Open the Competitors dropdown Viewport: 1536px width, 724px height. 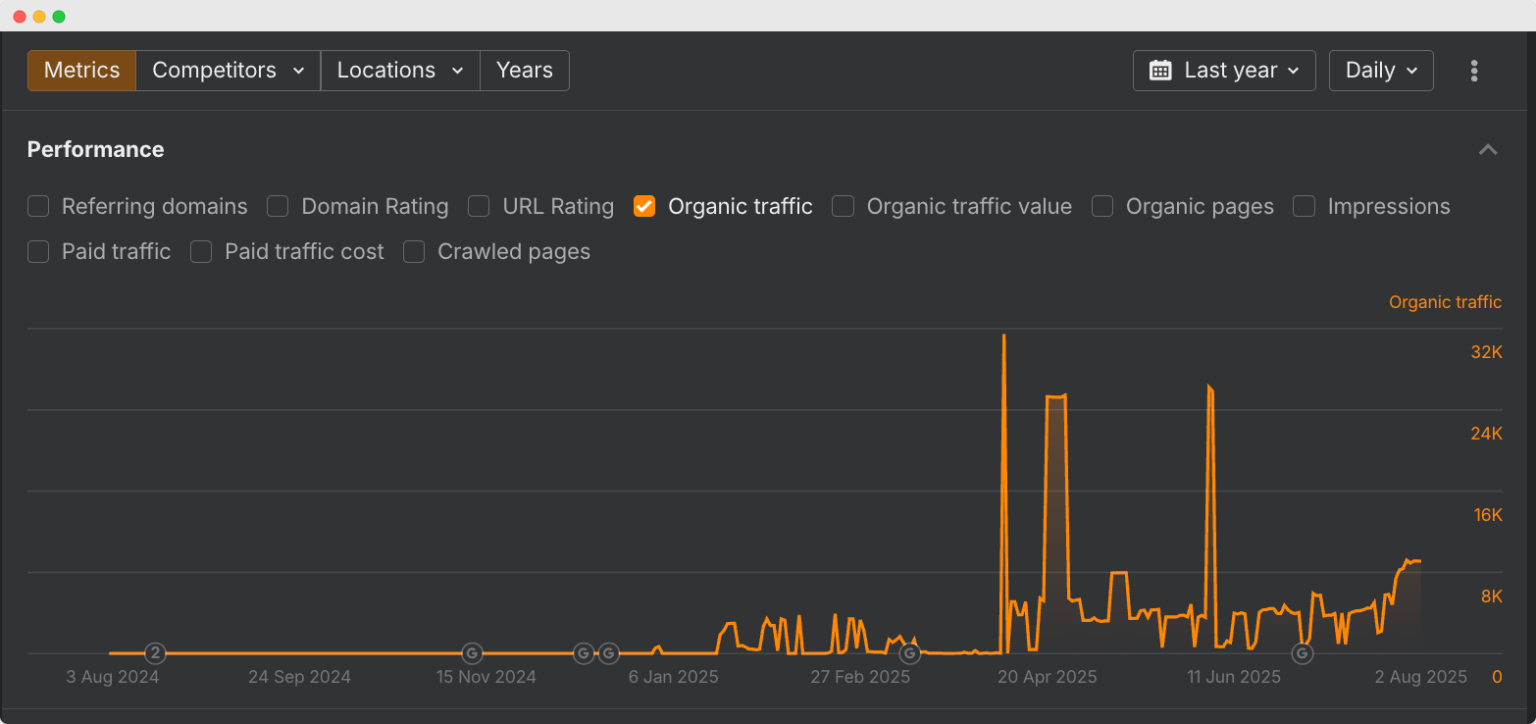click(227, 70)
